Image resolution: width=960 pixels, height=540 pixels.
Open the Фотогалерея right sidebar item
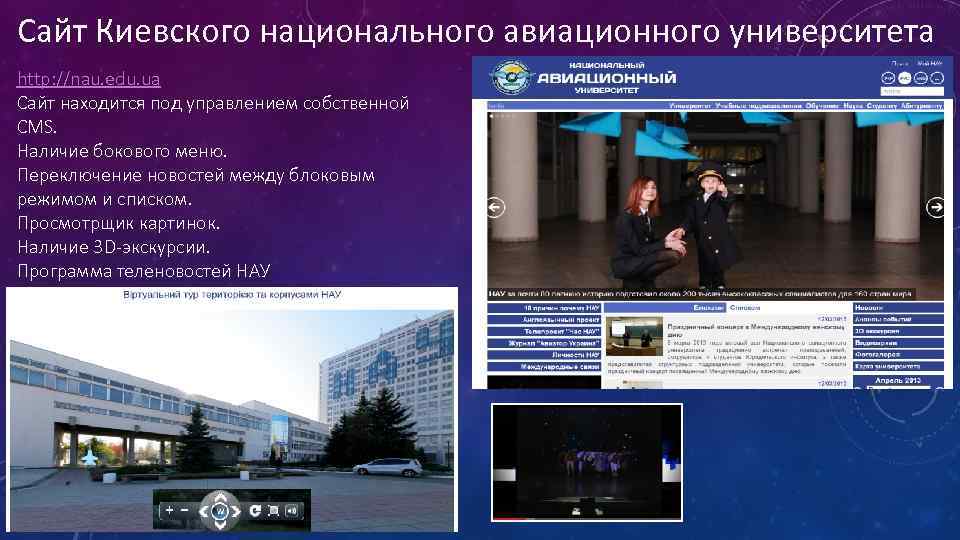898,354
